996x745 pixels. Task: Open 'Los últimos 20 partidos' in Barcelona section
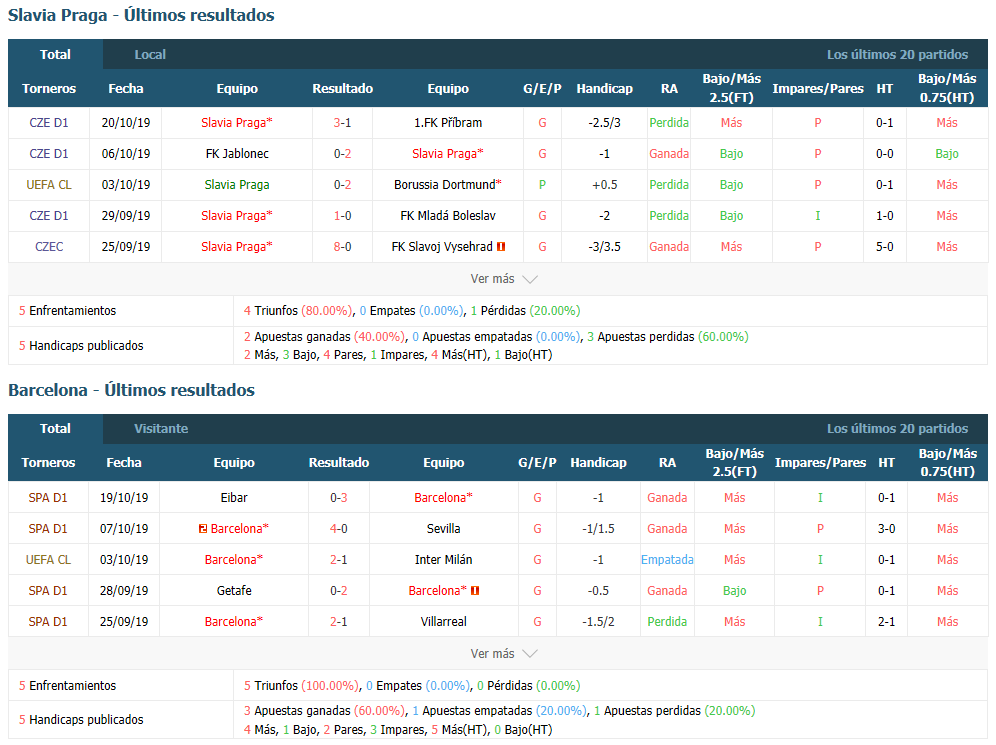[897, 429]
